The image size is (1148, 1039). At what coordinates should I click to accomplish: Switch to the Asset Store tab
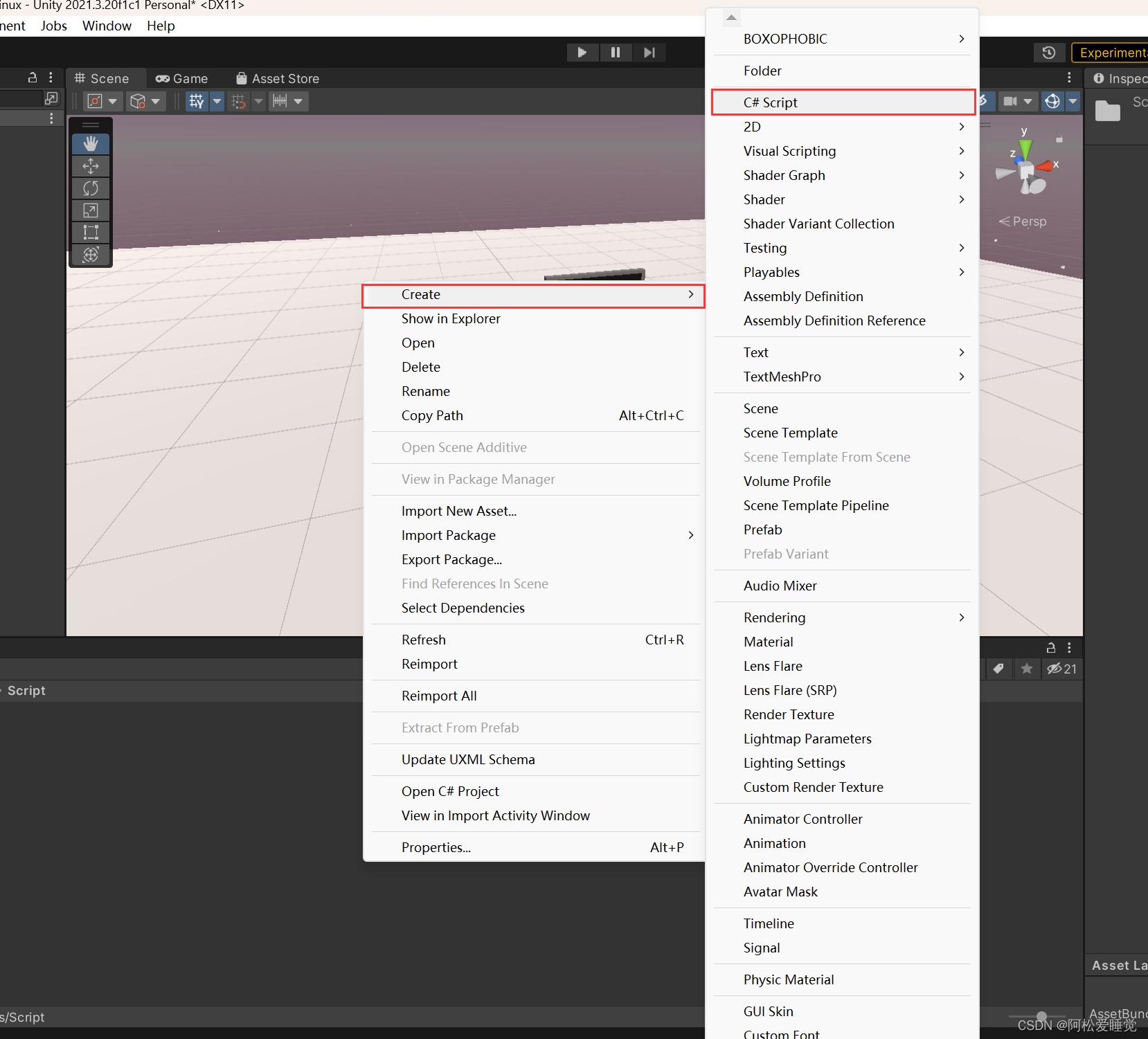point(278,78)
